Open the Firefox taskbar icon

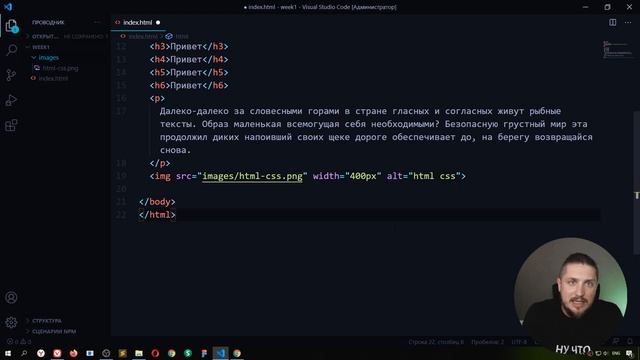pyautogui.click(x=73, y=353)
